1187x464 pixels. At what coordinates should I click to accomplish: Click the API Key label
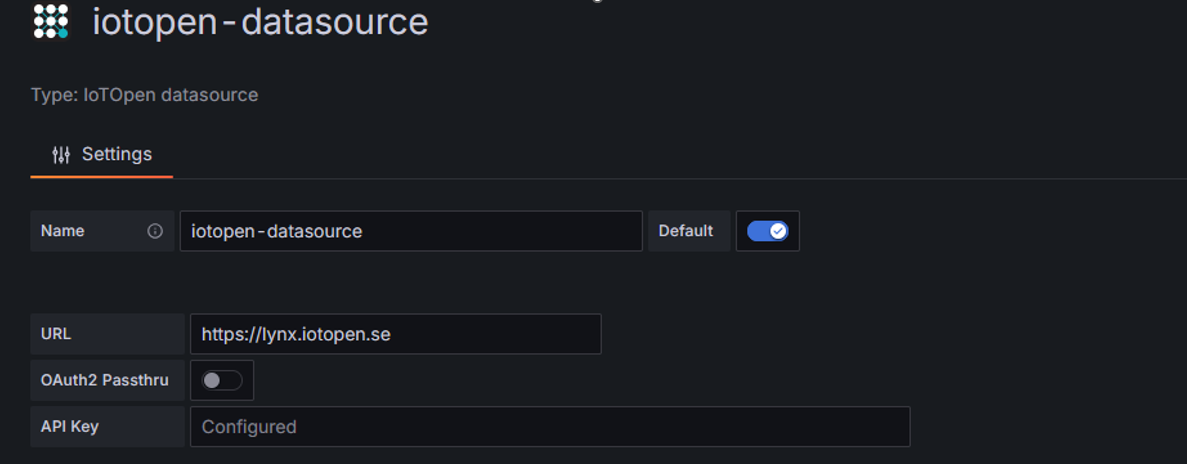(70, 427)
